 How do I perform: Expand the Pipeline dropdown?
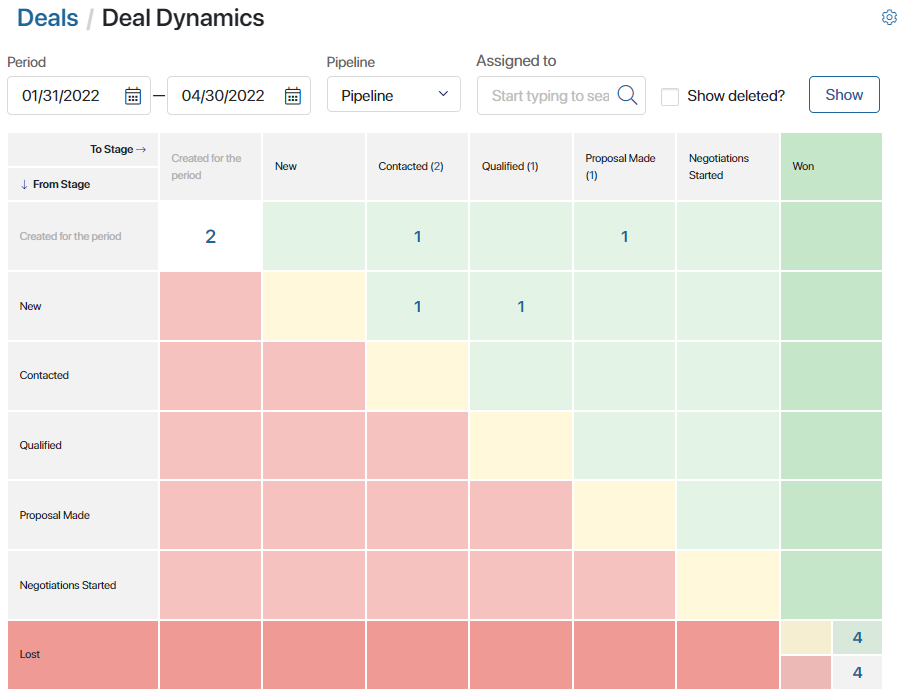[394, 95]
